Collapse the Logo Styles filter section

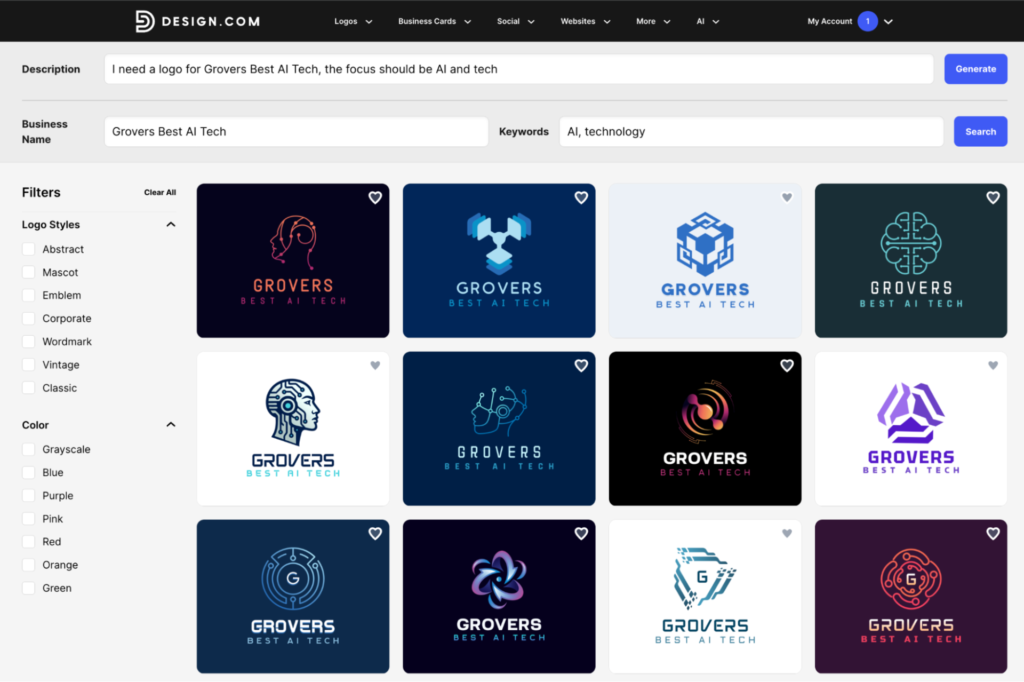(x=170, y=224)
